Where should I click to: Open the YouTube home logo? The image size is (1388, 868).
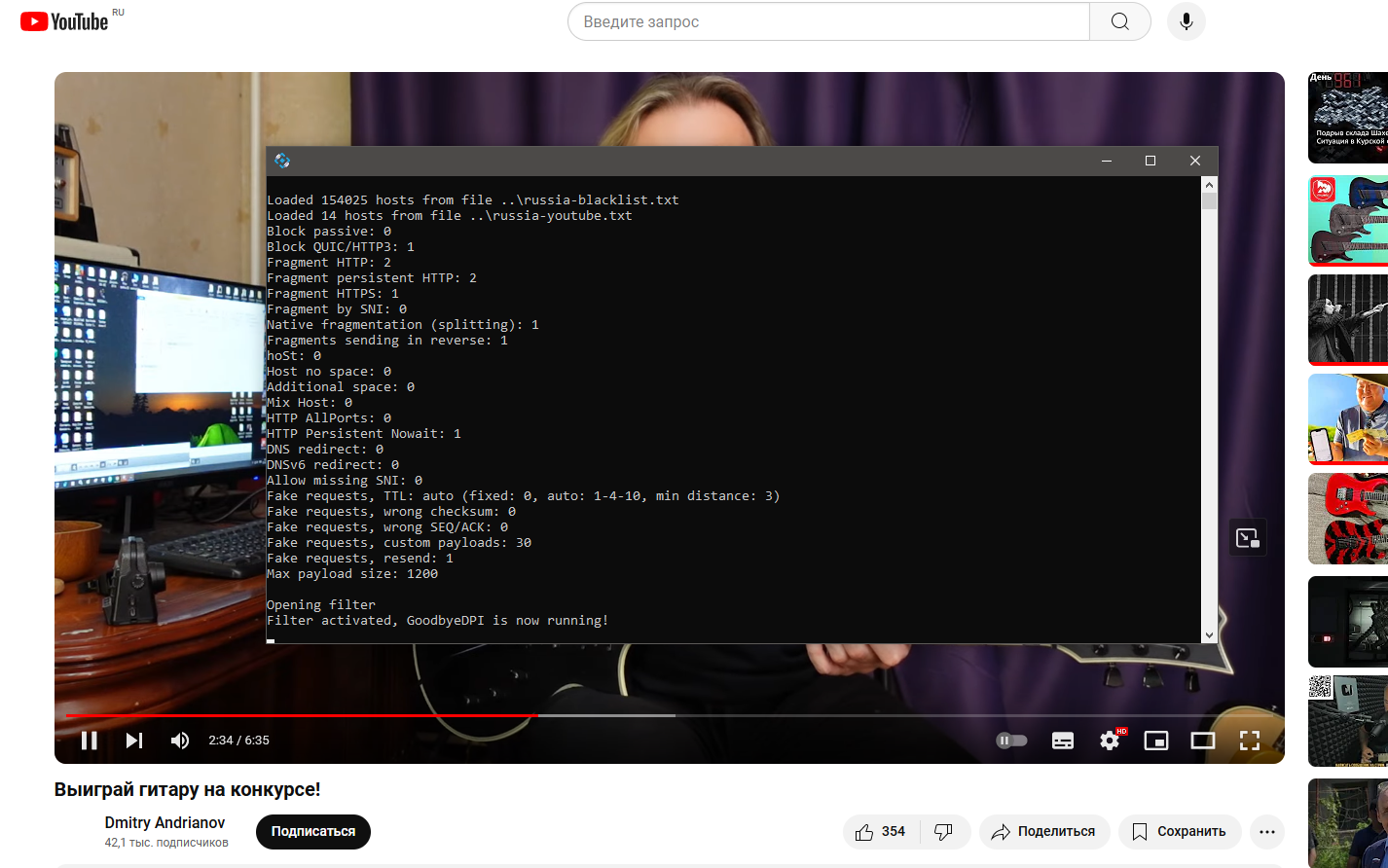(x=64, y=21)
